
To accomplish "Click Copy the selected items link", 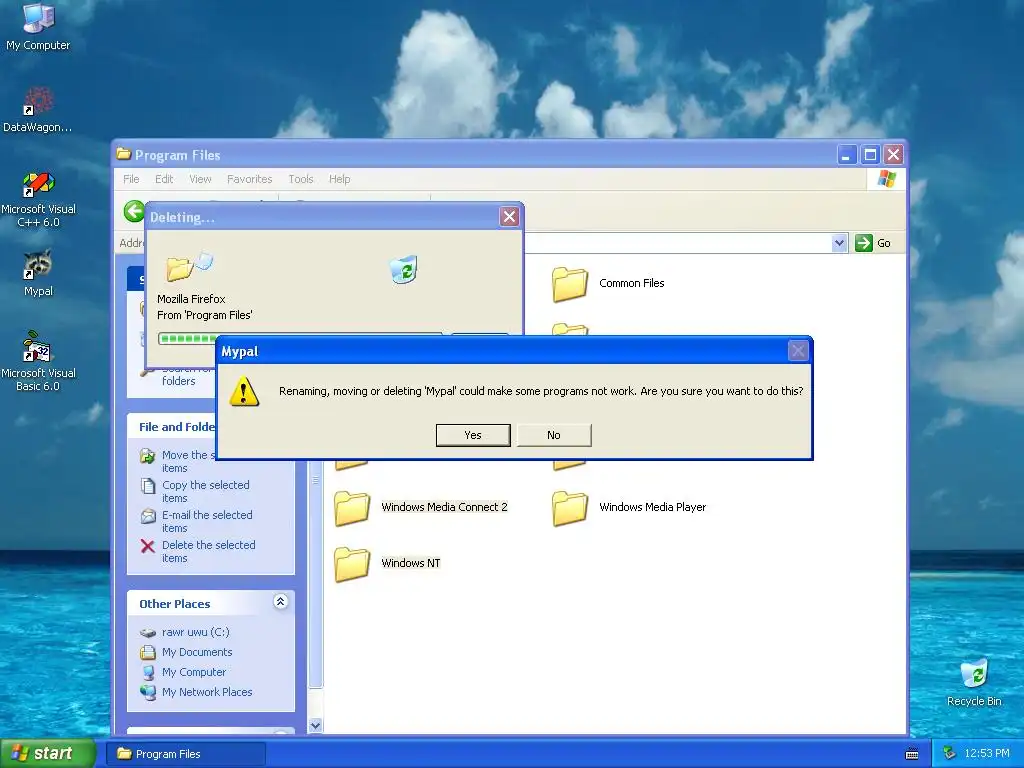I will tap(206, 491).
